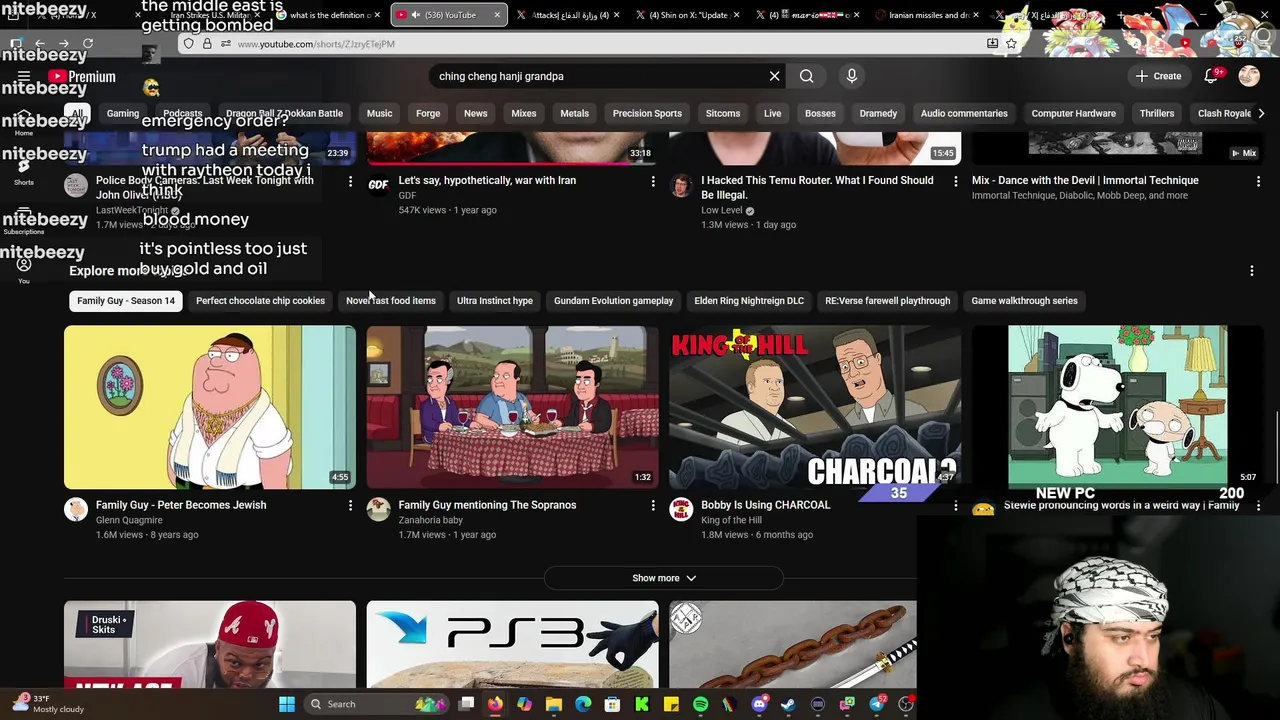Select the Dragon Ball Z Dokkan Battle chip
Image resolution: width=1280 pixels, height=720 pixels.
coord(284,113)
